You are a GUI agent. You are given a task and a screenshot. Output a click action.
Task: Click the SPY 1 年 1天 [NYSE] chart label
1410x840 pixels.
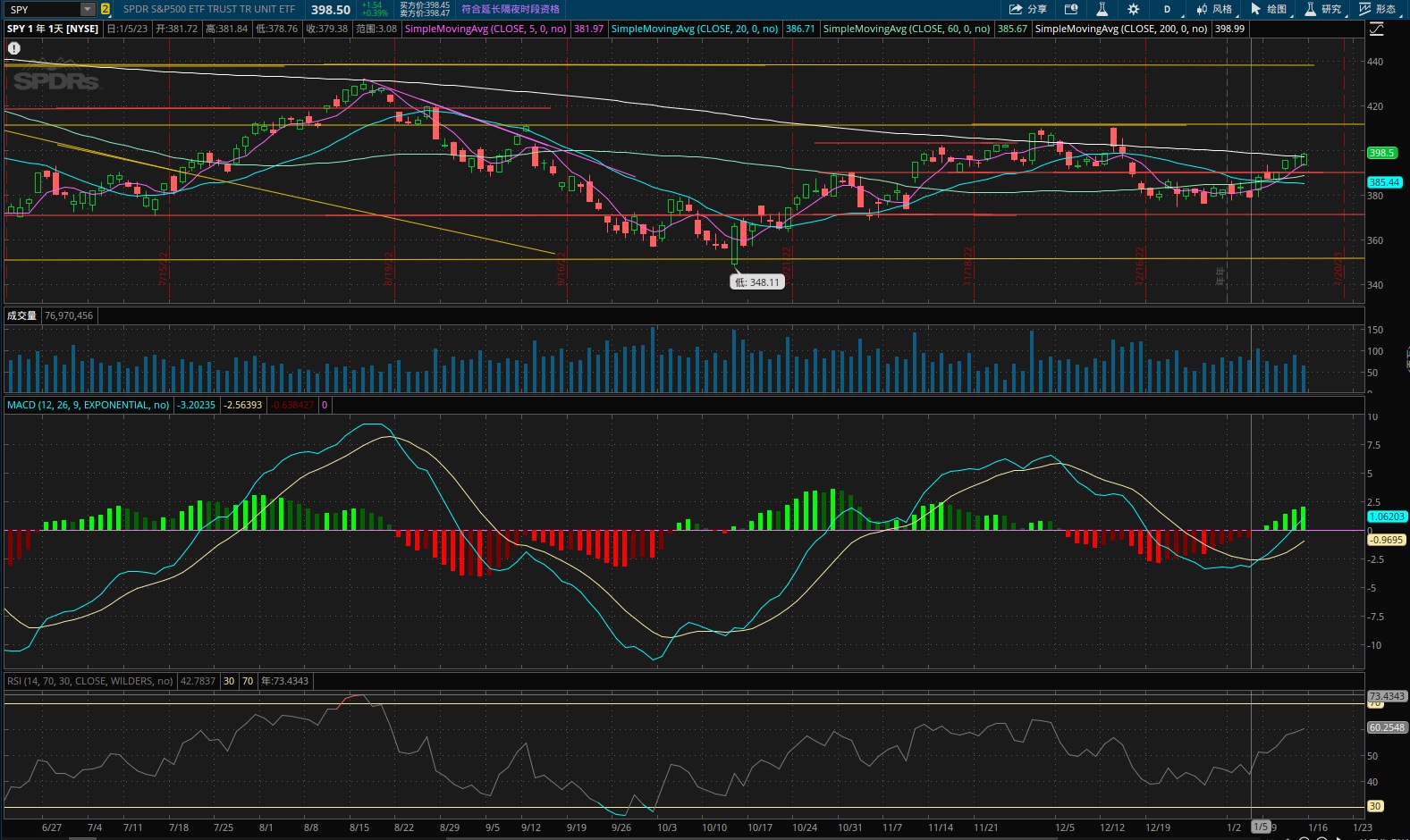click(53, 29)
